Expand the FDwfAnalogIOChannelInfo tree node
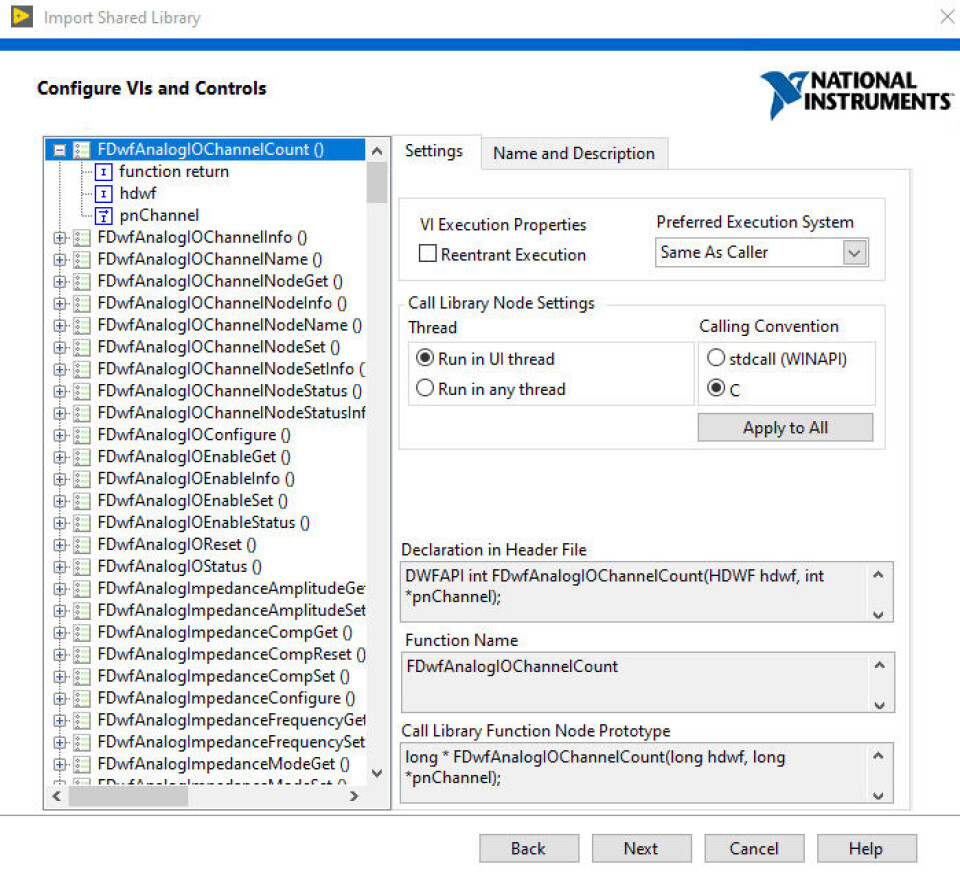The height and width of the screenshot is (886, 960). (x=59, y=238)
